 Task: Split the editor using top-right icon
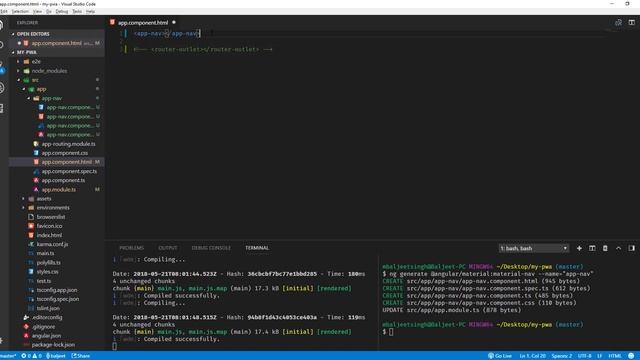[631, 22]
